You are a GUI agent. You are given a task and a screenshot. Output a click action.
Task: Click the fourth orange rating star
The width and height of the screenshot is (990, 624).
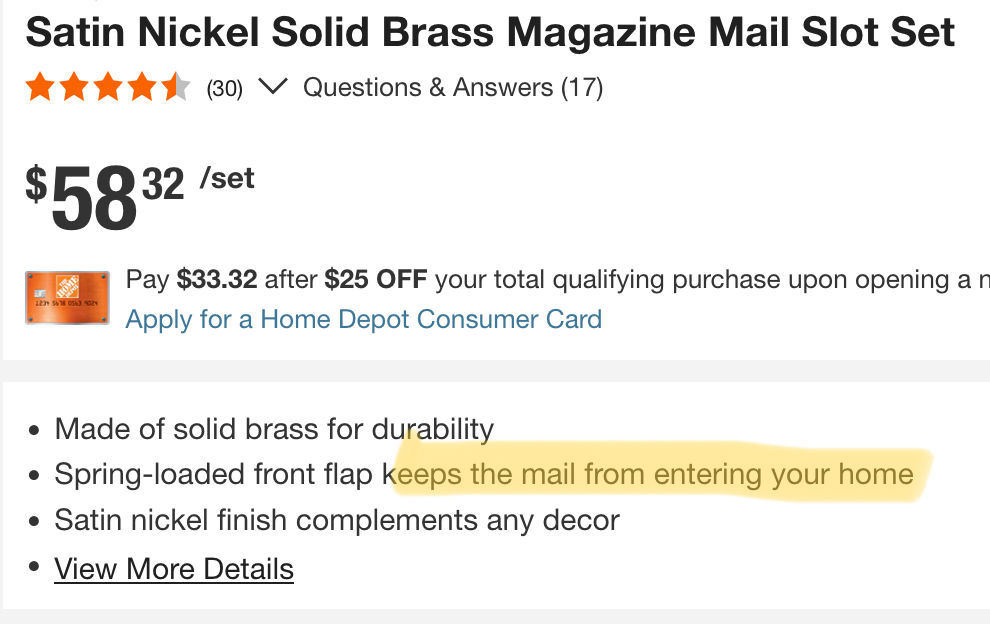pyautogui.click(x=142, y=88)
